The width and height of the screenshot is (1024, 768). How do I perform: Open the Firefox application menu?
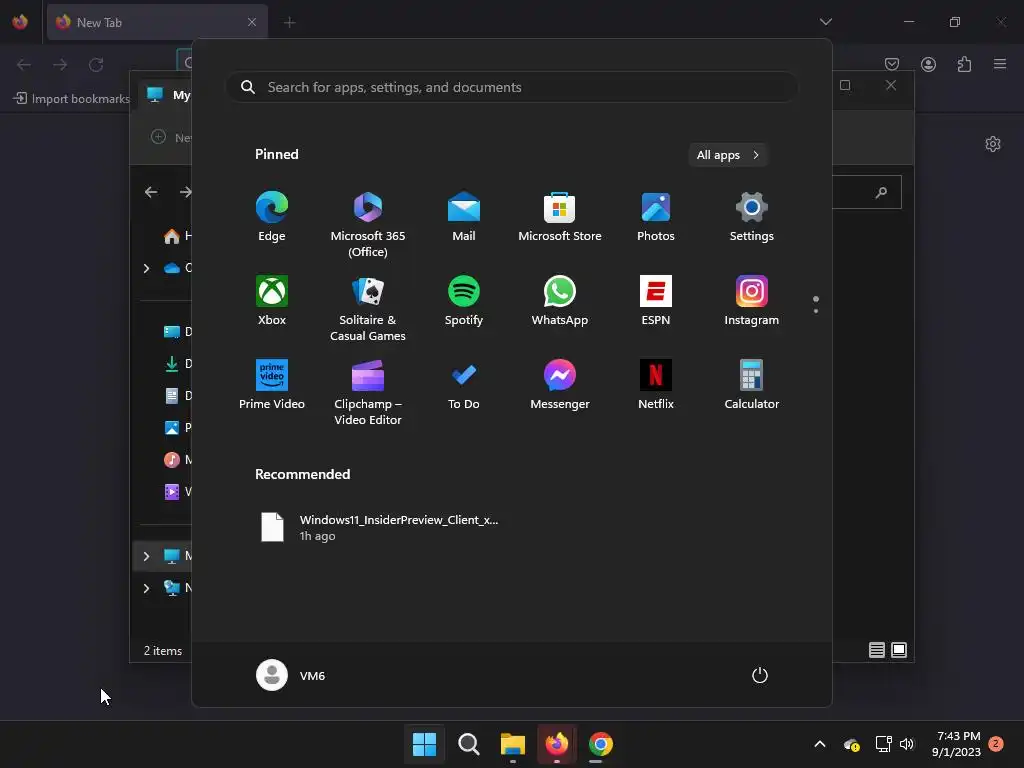pos(1000,64)
